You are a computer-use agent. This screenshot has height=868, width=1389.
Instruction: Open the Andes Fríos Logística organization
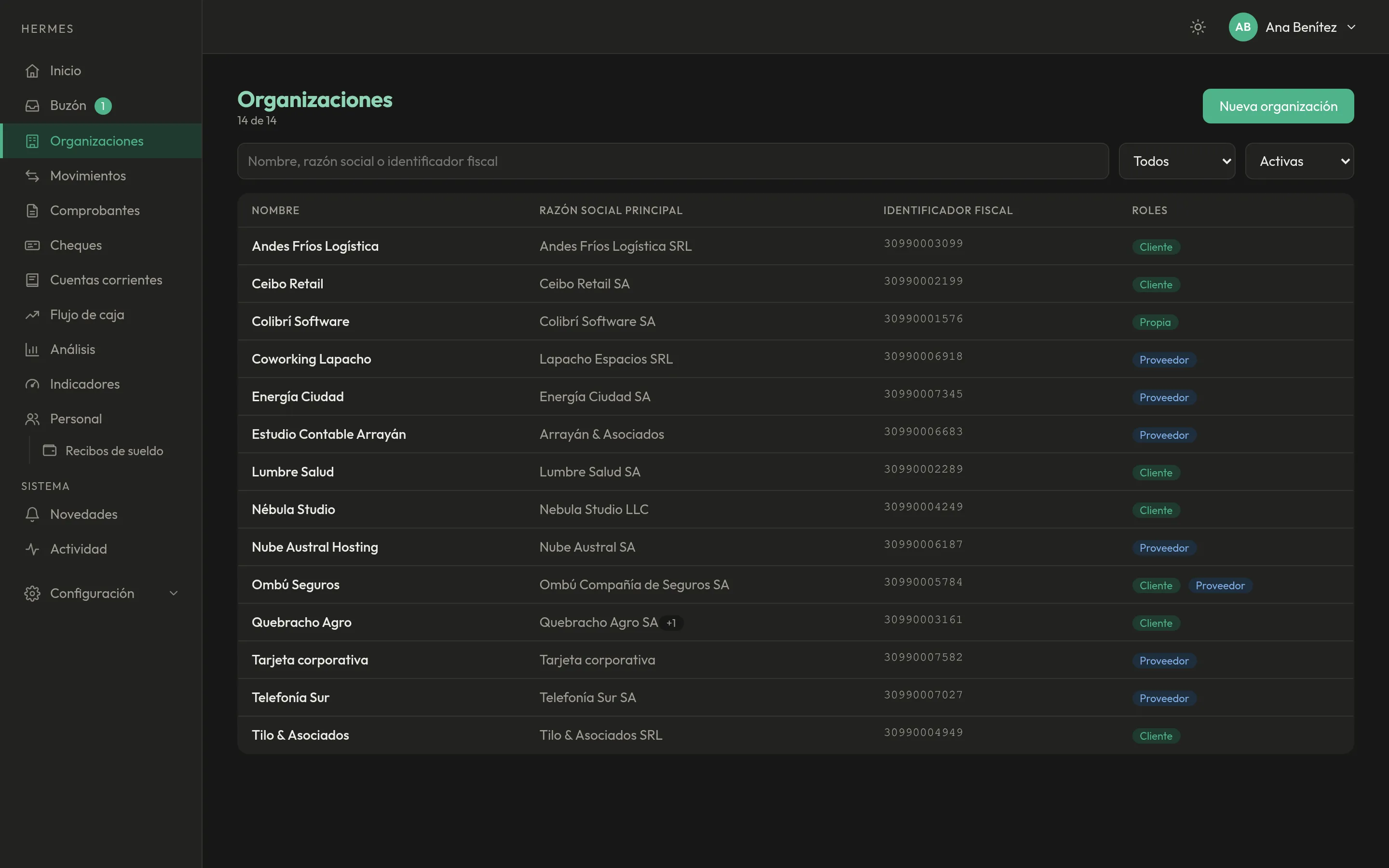click(315, 246)
